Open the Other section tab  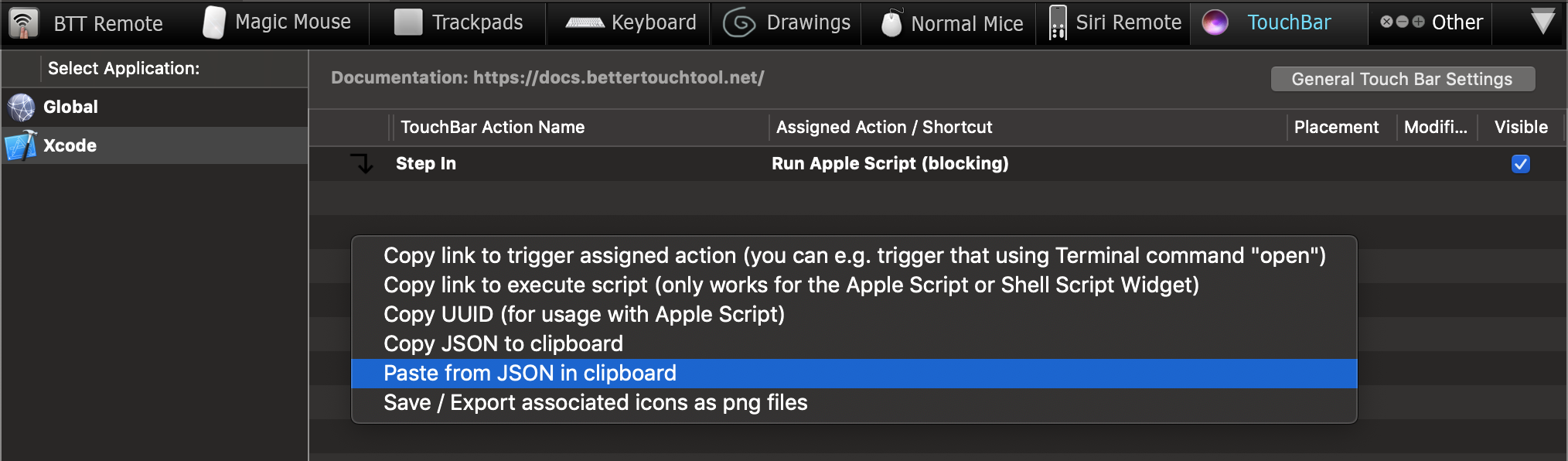click(1432, 22)
